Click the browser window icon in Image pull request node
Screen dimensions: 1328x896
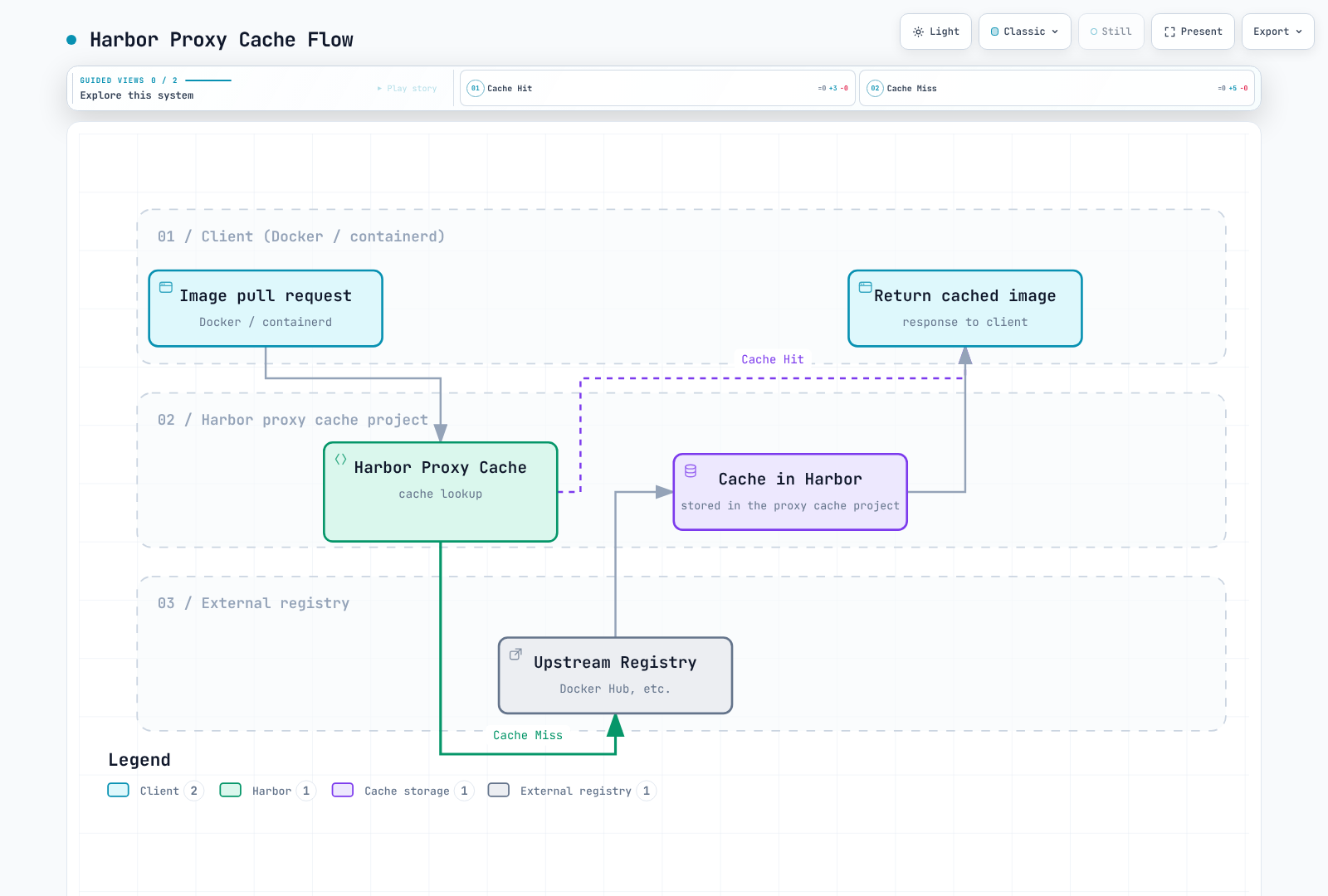tap(166, 287)
